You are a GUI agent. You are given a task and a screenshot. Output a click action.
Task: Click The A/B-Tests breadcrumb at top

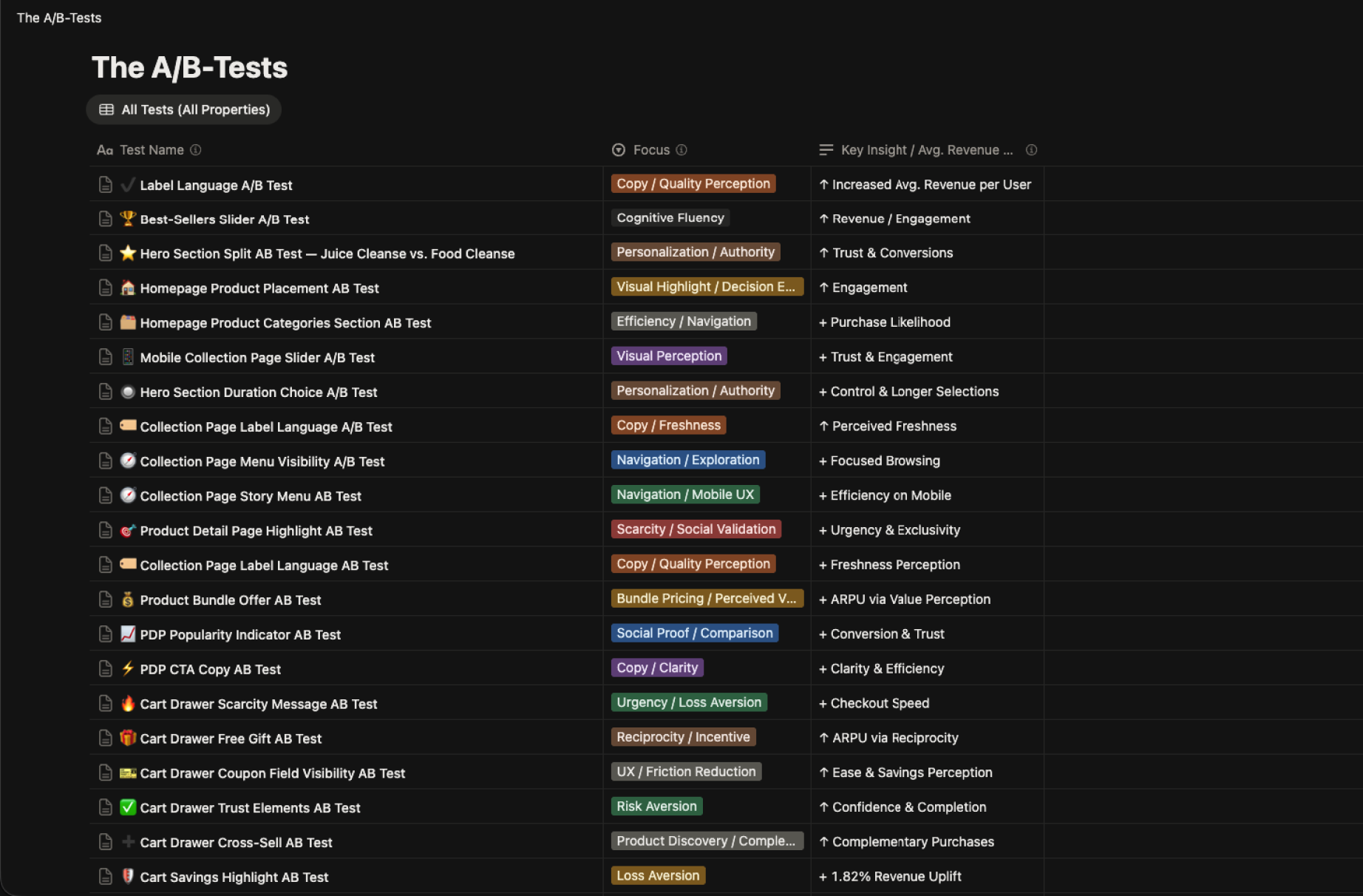pyautogui.click(x=59, y=18)
